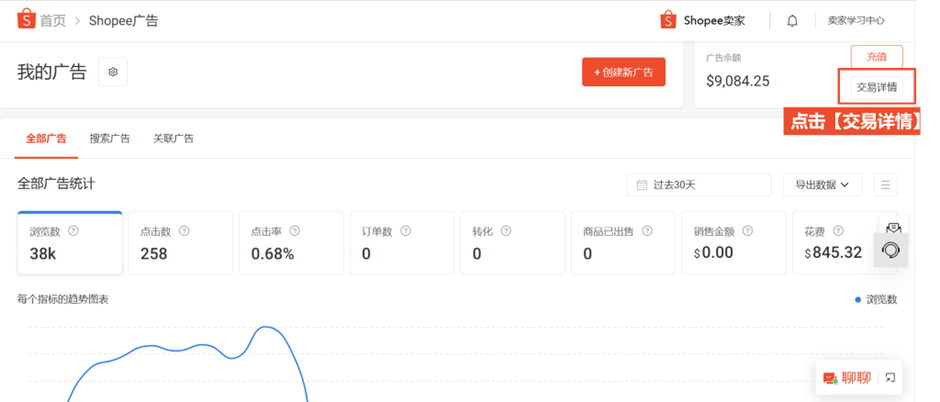The height and width of the screenshot is (402, 940).
Task: Click the 浏览数 chart legend dot
Action: coord(858,300)
